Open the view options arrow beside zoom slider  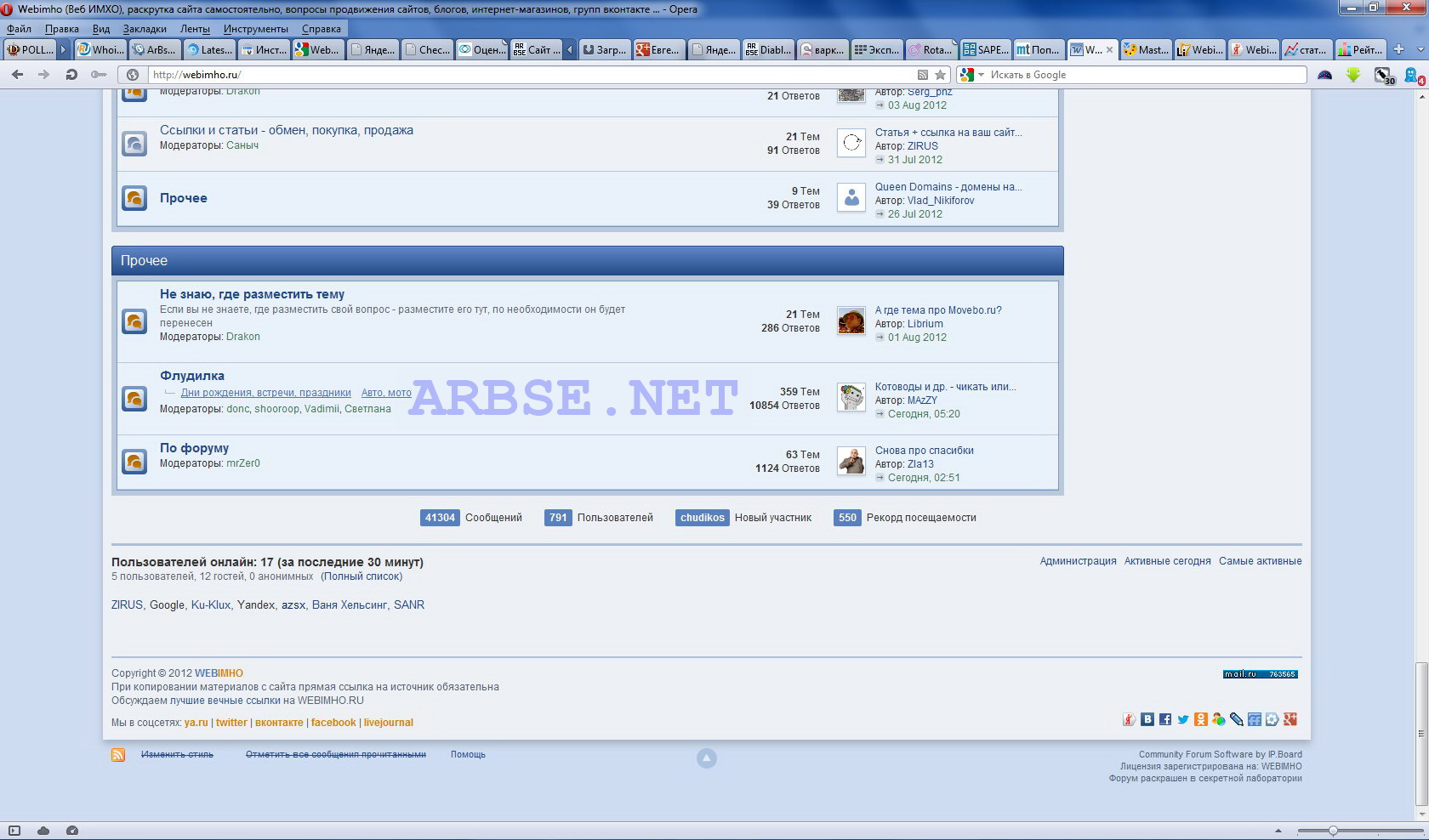pos(1278,831)
